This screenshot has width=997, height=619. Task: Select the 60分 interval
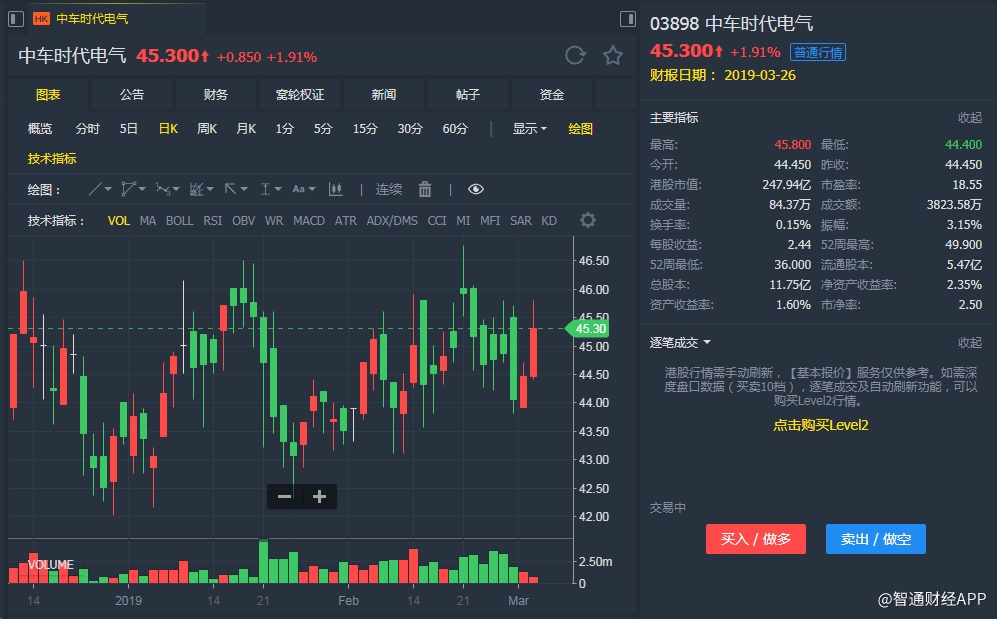[455, 128]
